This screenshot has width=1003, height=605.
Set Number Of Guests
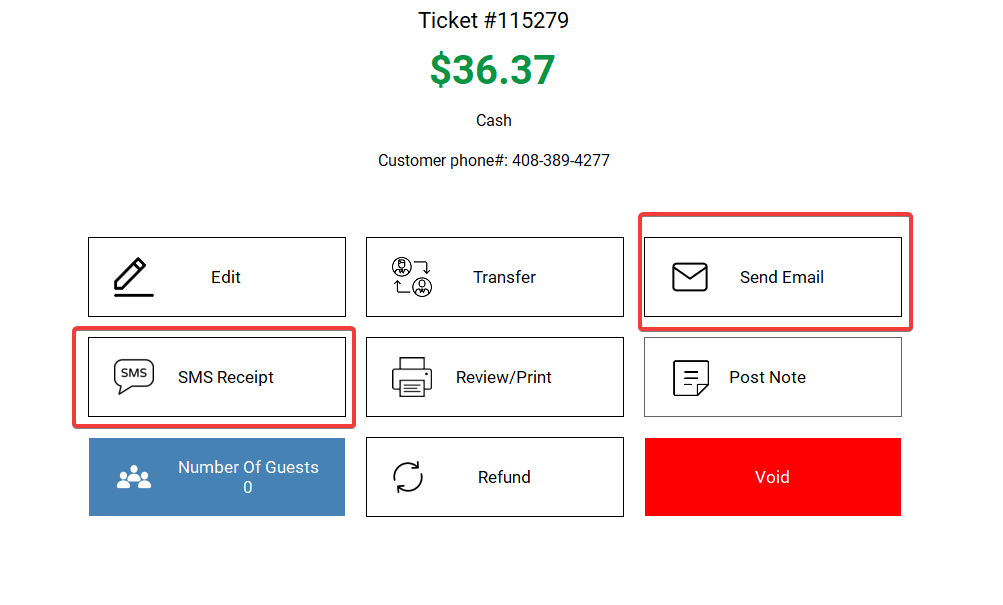[x=217, y=477]
